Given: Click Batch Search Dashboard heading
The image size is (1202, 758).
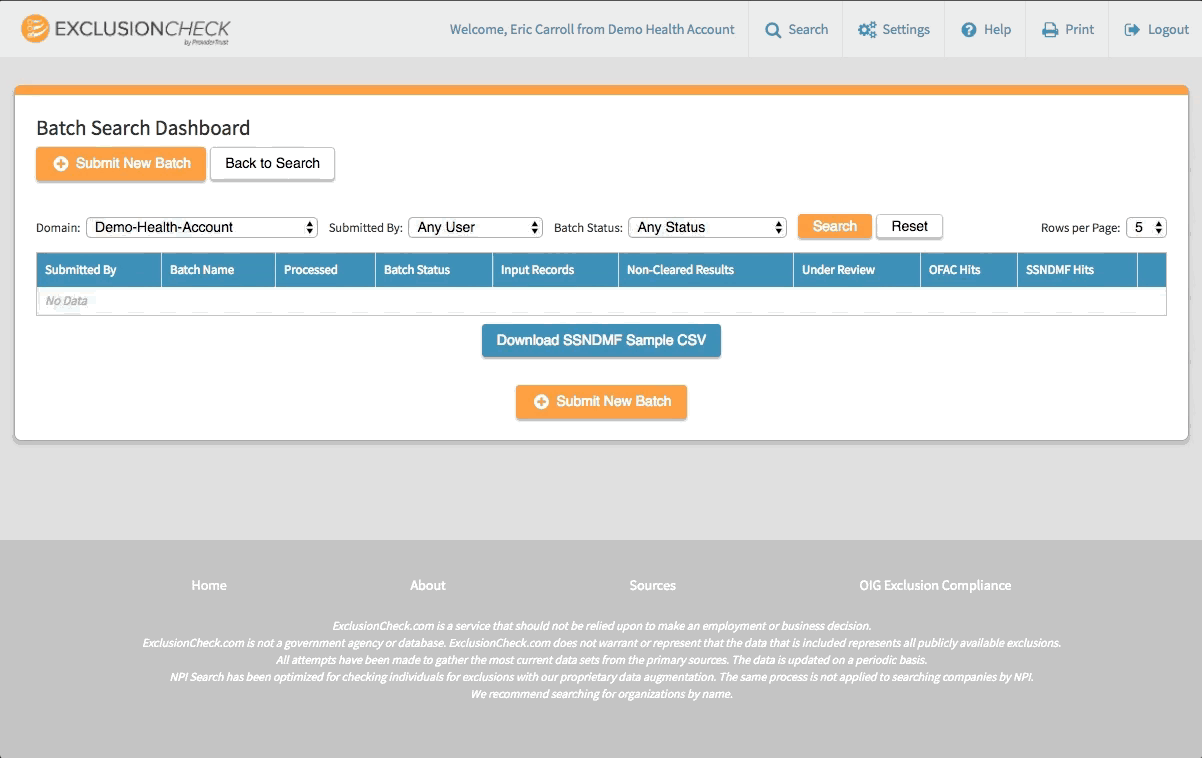Looking at the screenshot, I should 143,128.
